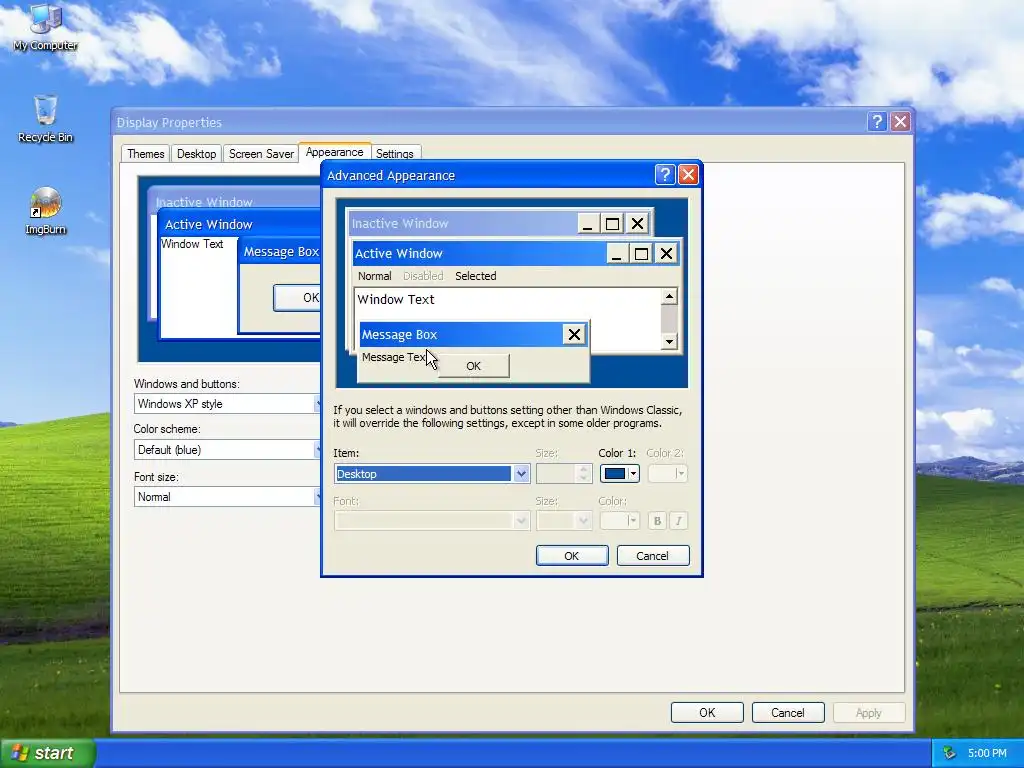1024x768 pixels.
Task: Click Active Window title in Display Properties preview
Action: pyautogui.click(x=208, y=225)
